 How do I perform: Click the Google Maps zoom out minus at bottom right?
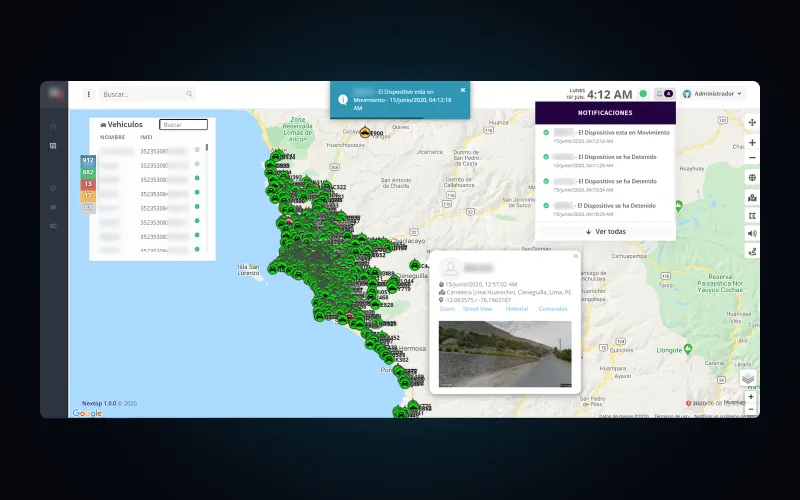751,409
